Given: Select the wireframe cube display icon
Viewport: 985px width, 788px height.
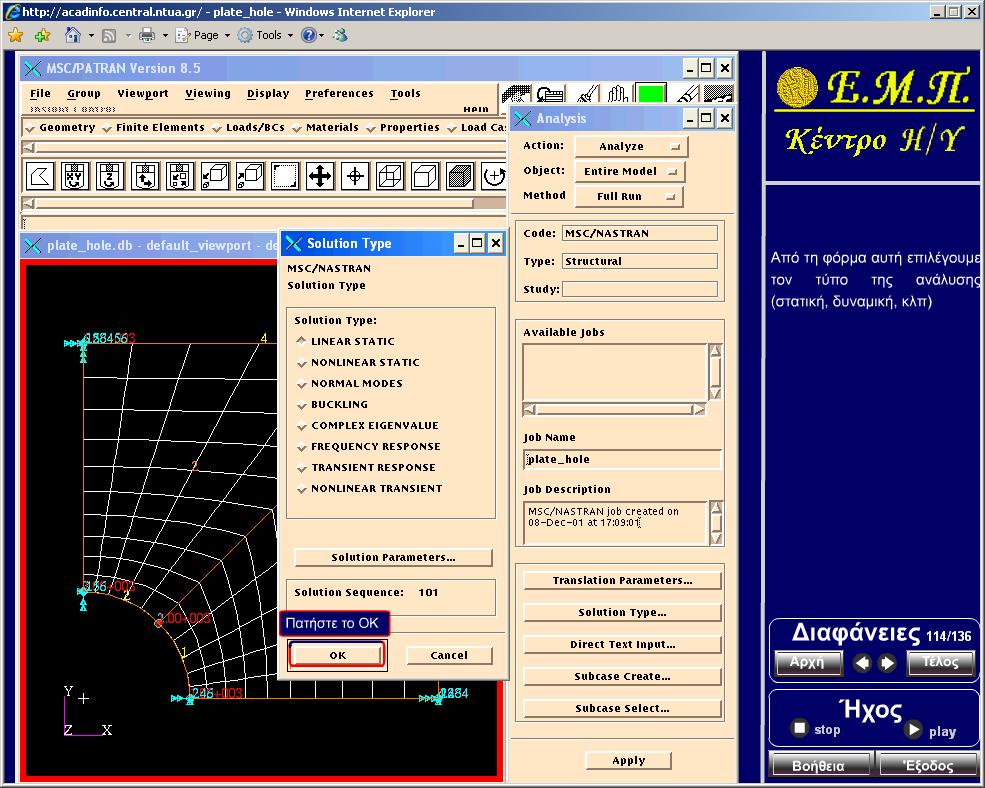Looking at the screenshot, I should click(390, 177).
